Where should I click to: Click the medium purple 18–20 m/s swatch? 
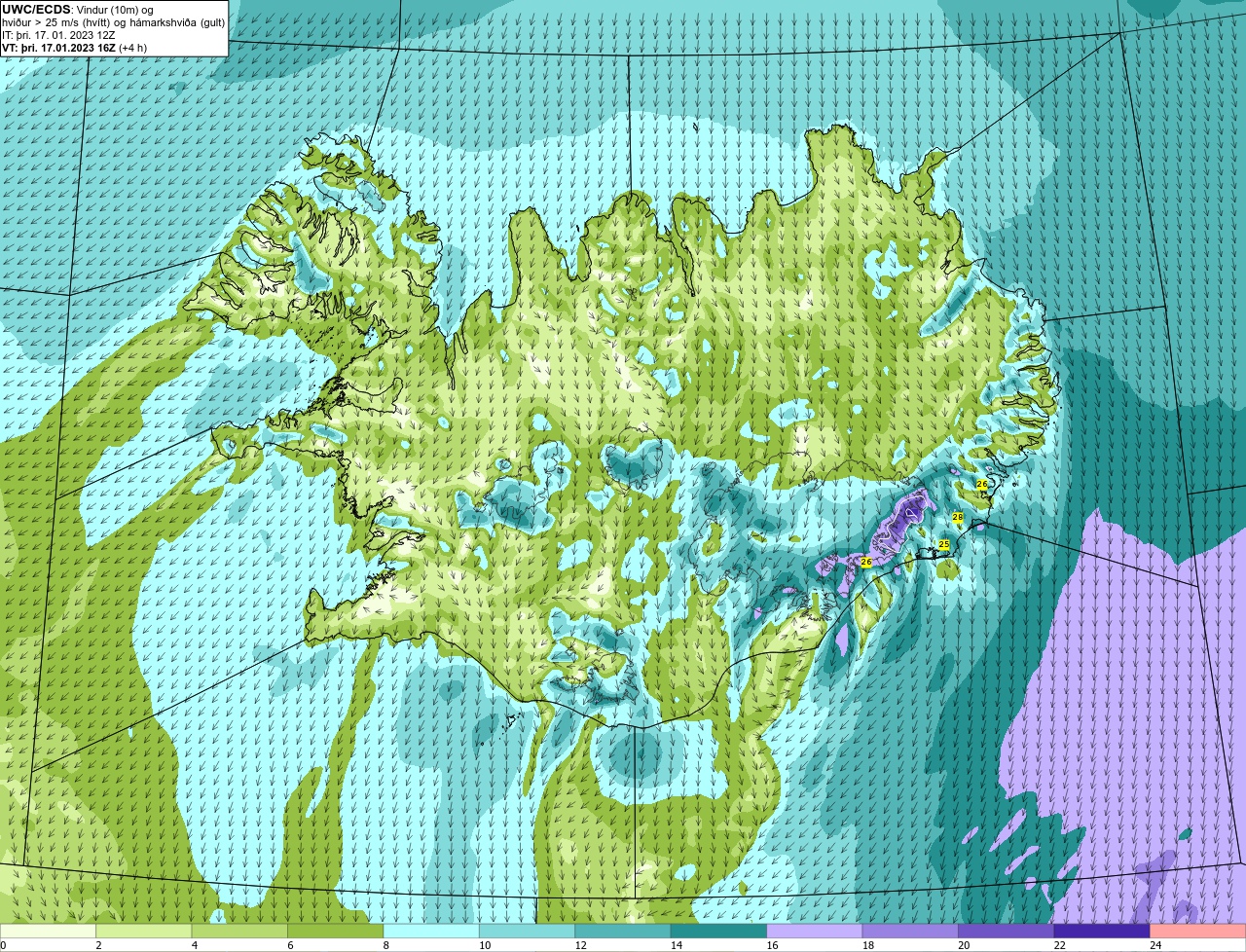(911, 931)
